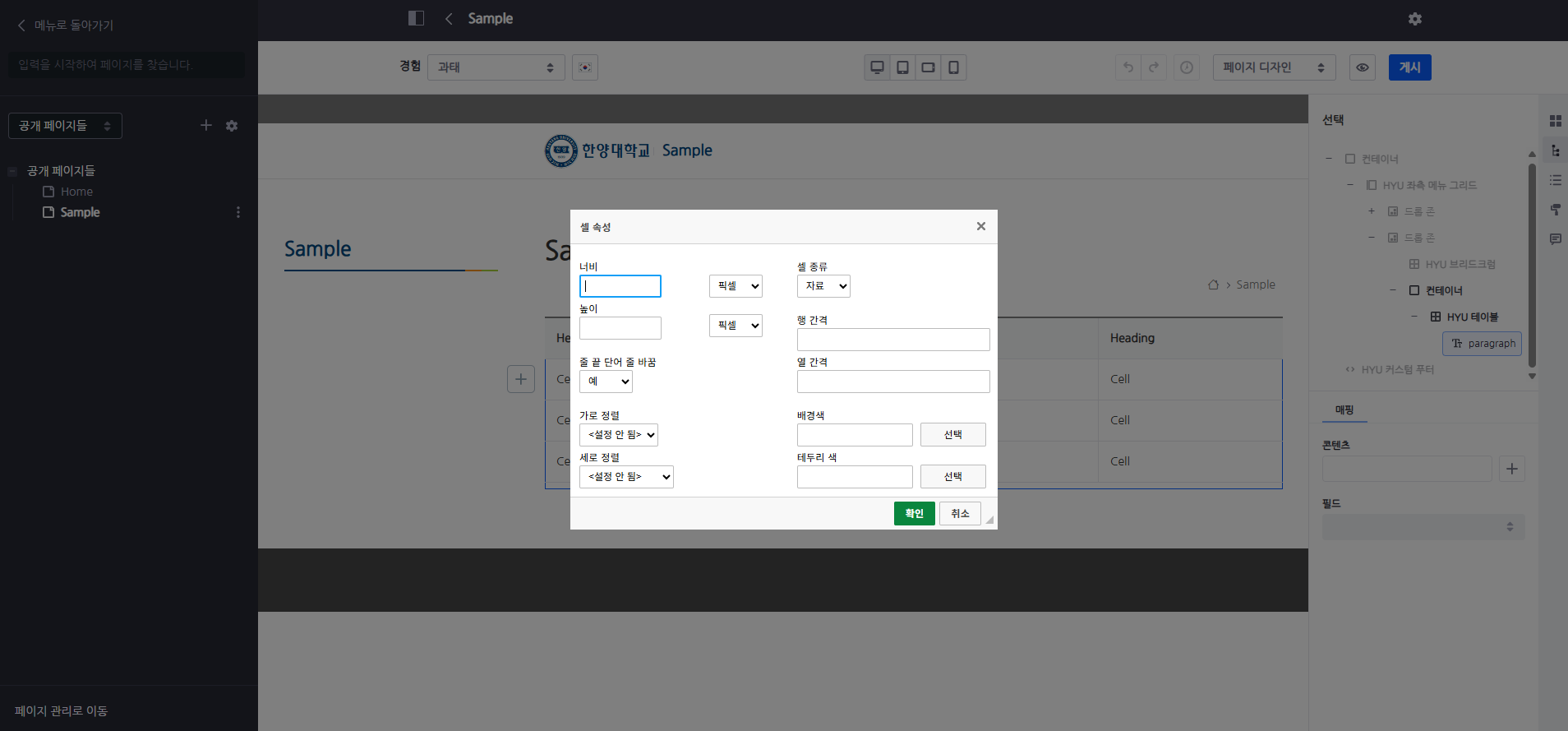Click the blue 게시 publish button
The width and height of the screenshot is (1568, 731).
point(1409,67)
